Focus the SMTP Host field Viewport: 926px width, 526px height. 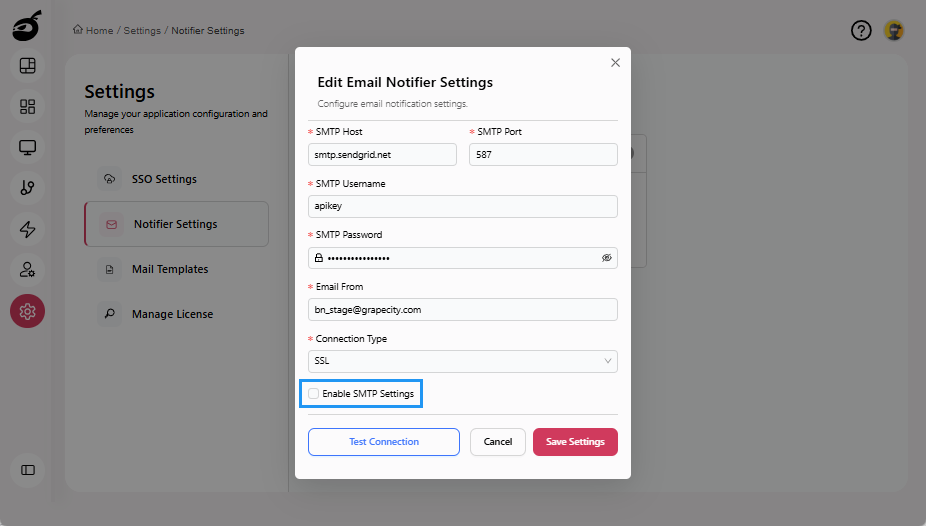click(x=382, y=155)
